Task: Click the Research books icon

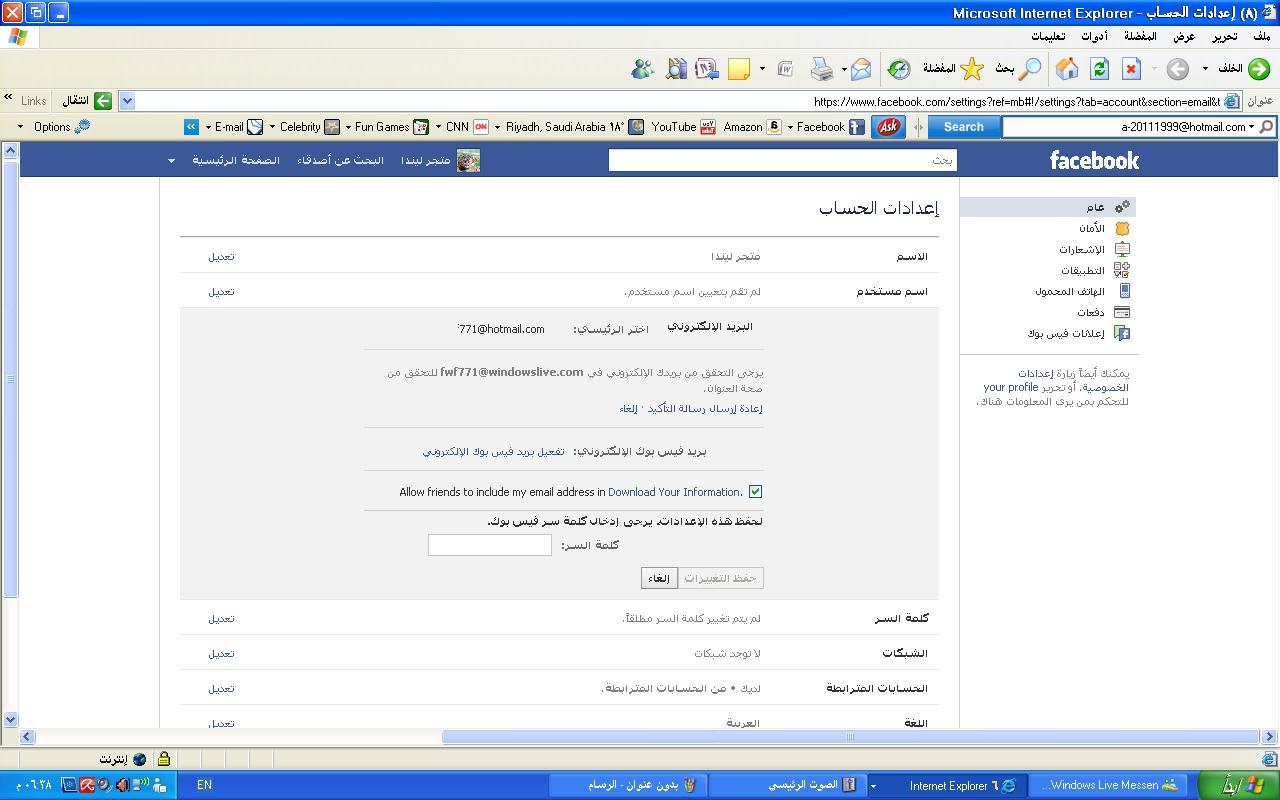Action: 677,69
